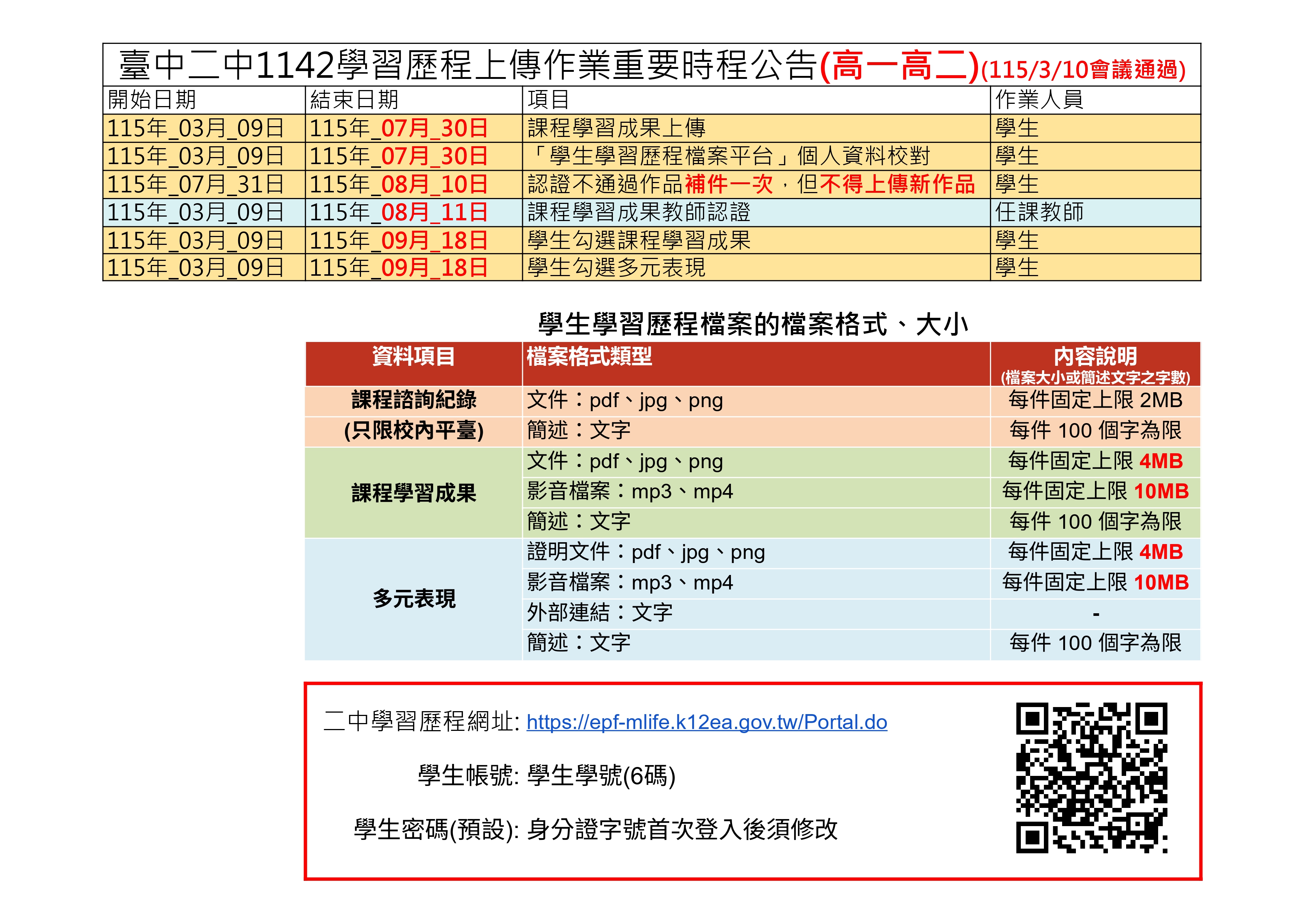
Task: Select the 課程學習成果教師認證 row
Action: 651,212
